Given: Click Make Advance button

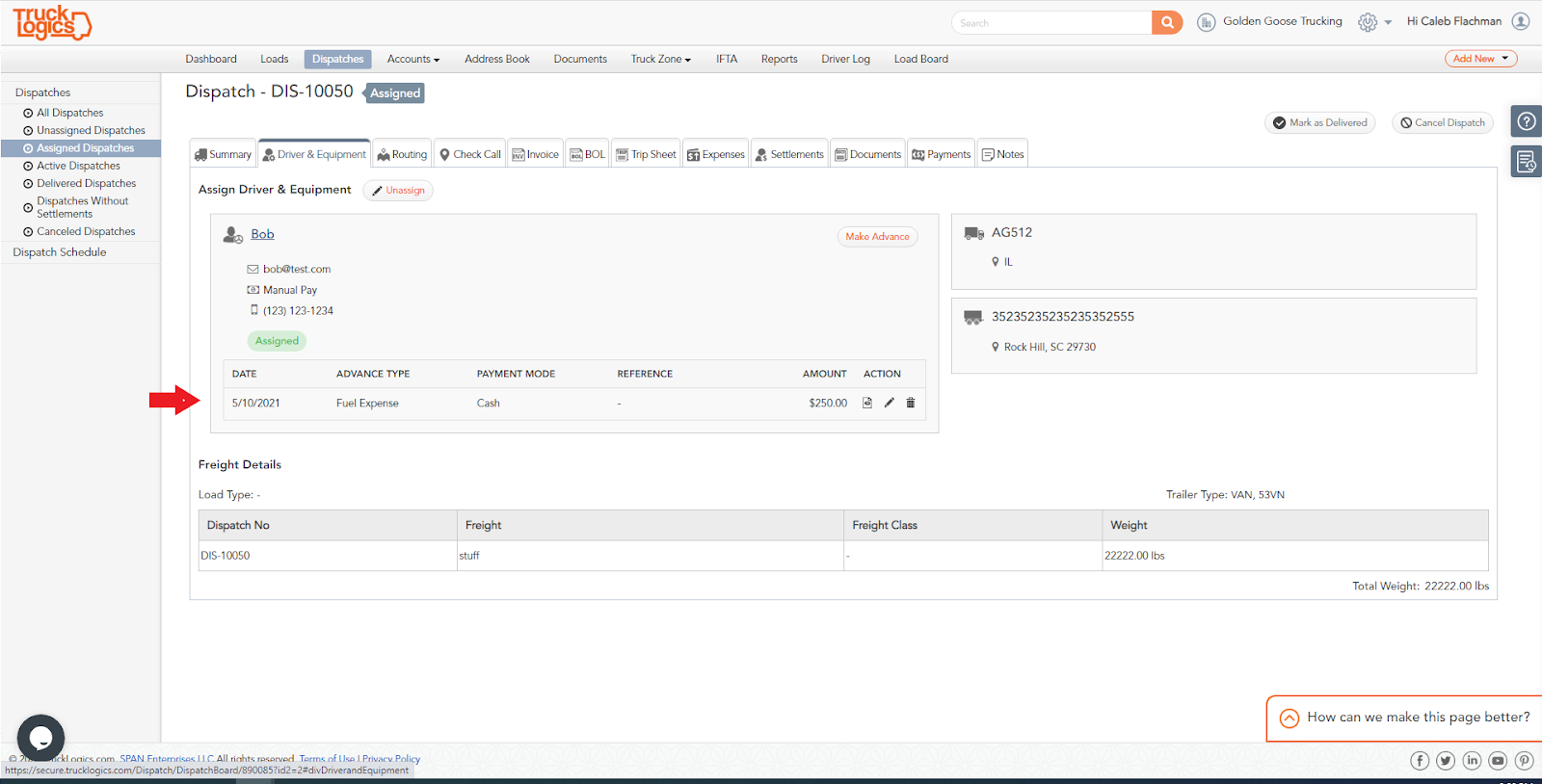Looking at the screenshot, I should 877,237.
